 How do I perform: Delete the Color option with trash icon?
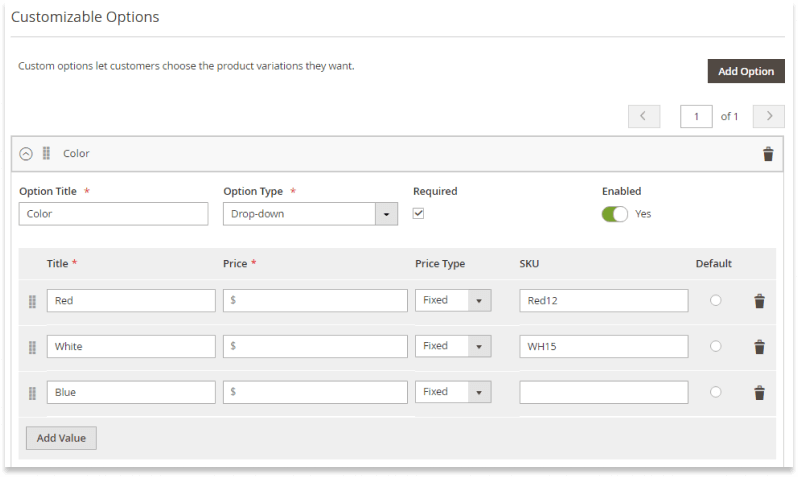point(768,154)
